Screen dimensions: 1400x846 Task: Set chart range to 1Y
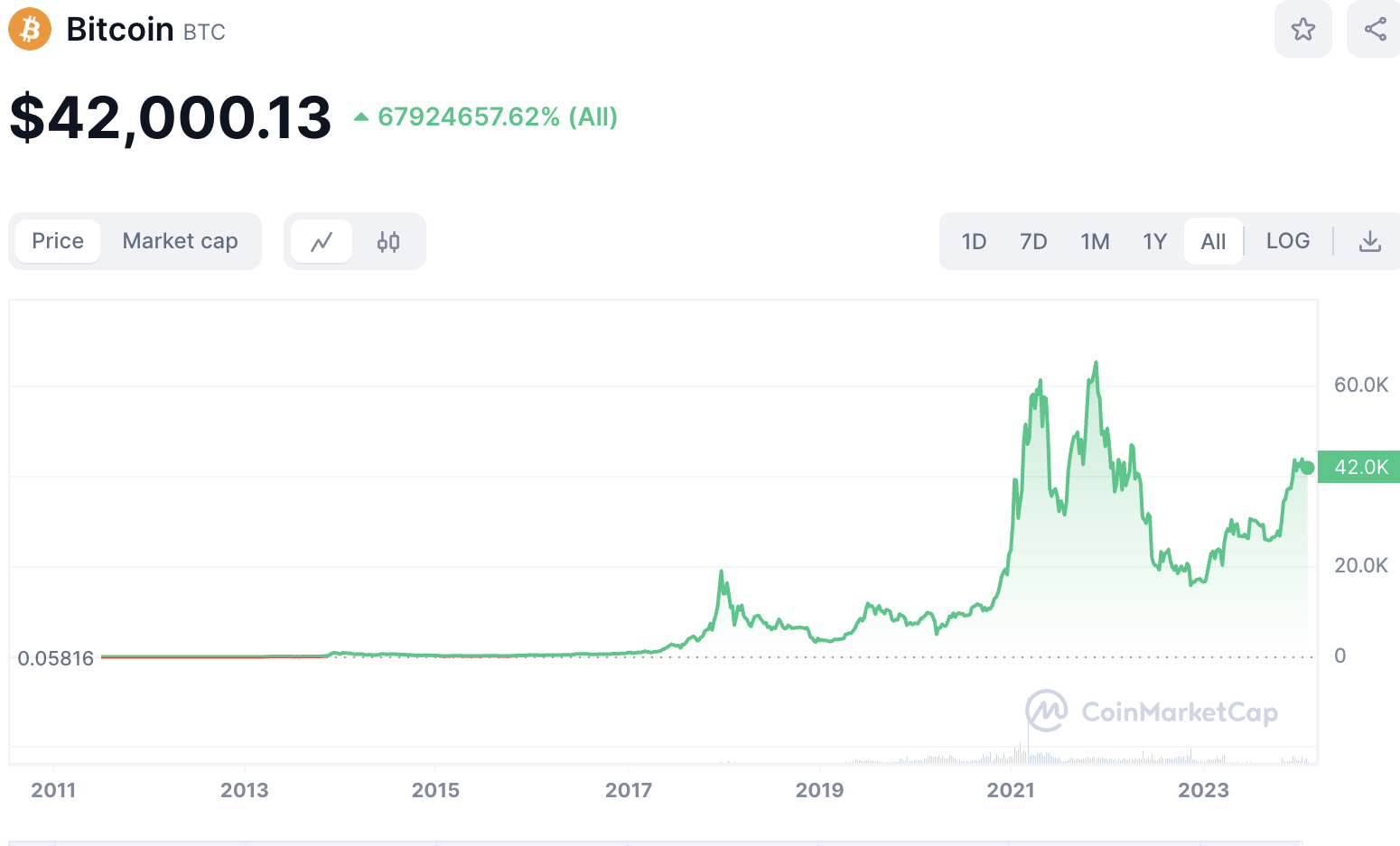coord(1154,241)
